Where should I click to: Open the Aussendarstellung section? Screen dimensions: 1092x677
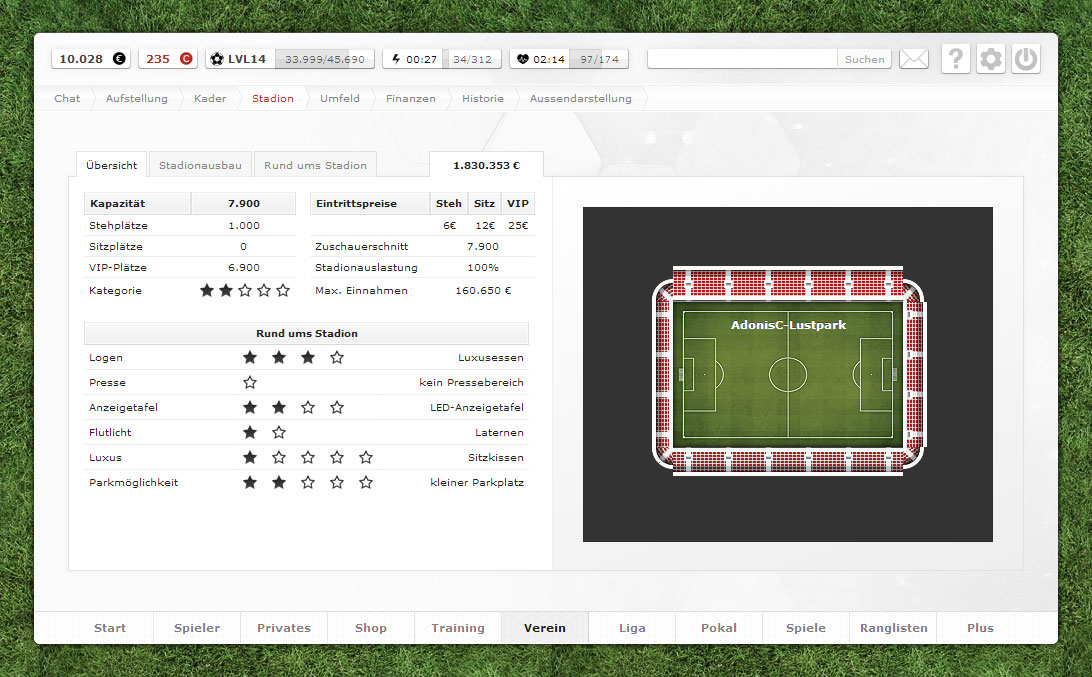[581, 98]
